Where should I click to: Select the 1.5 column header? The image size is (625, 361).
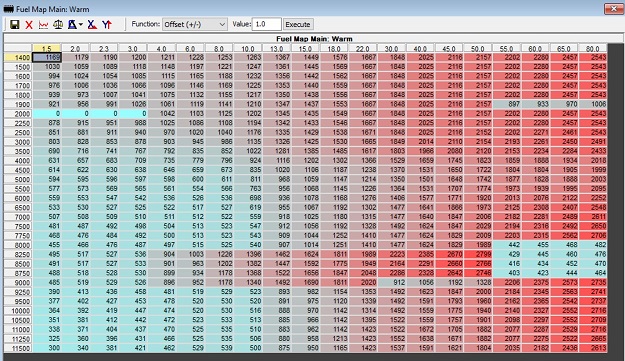click(47, 48)
